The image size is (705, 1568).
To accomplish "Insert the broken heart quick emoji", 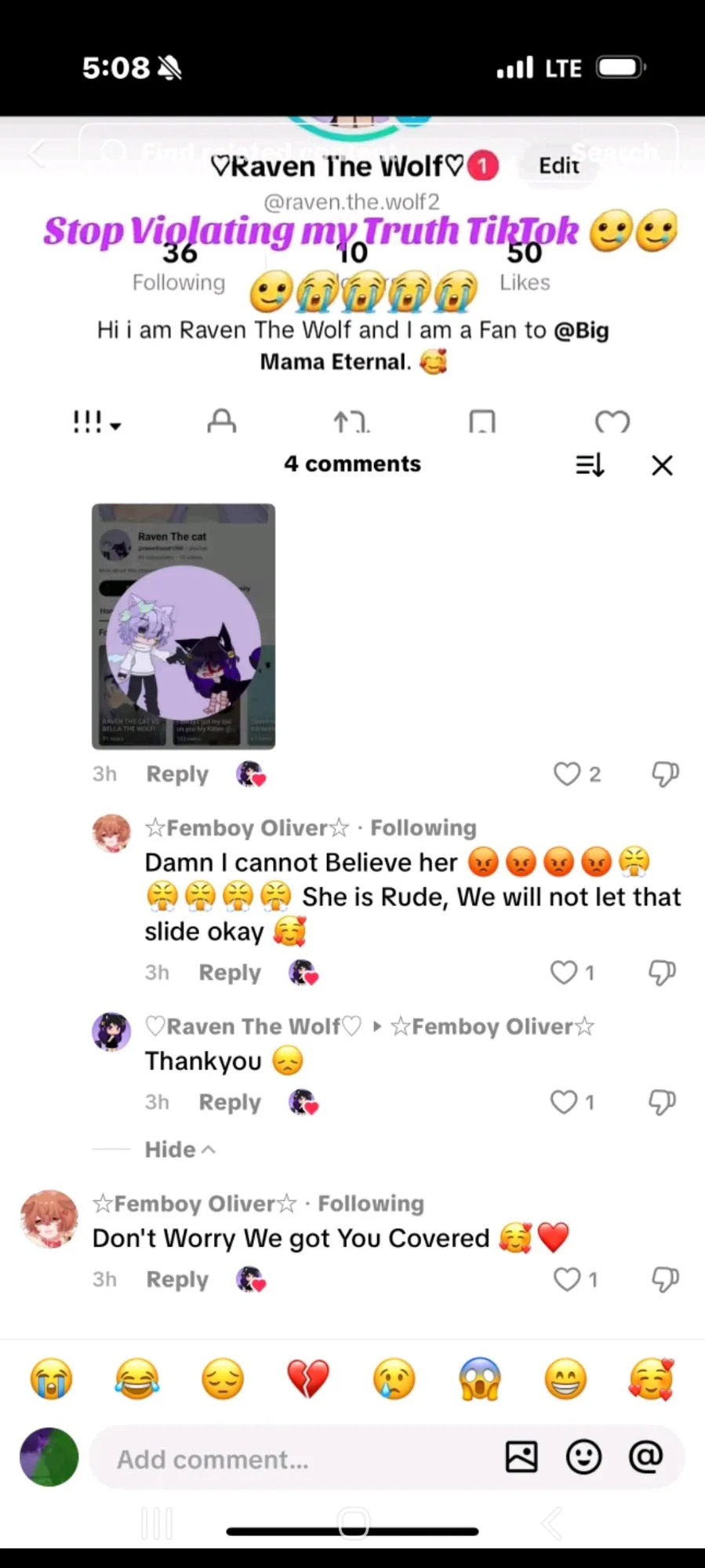I will pyautogui.click(x=308, y=1379).
